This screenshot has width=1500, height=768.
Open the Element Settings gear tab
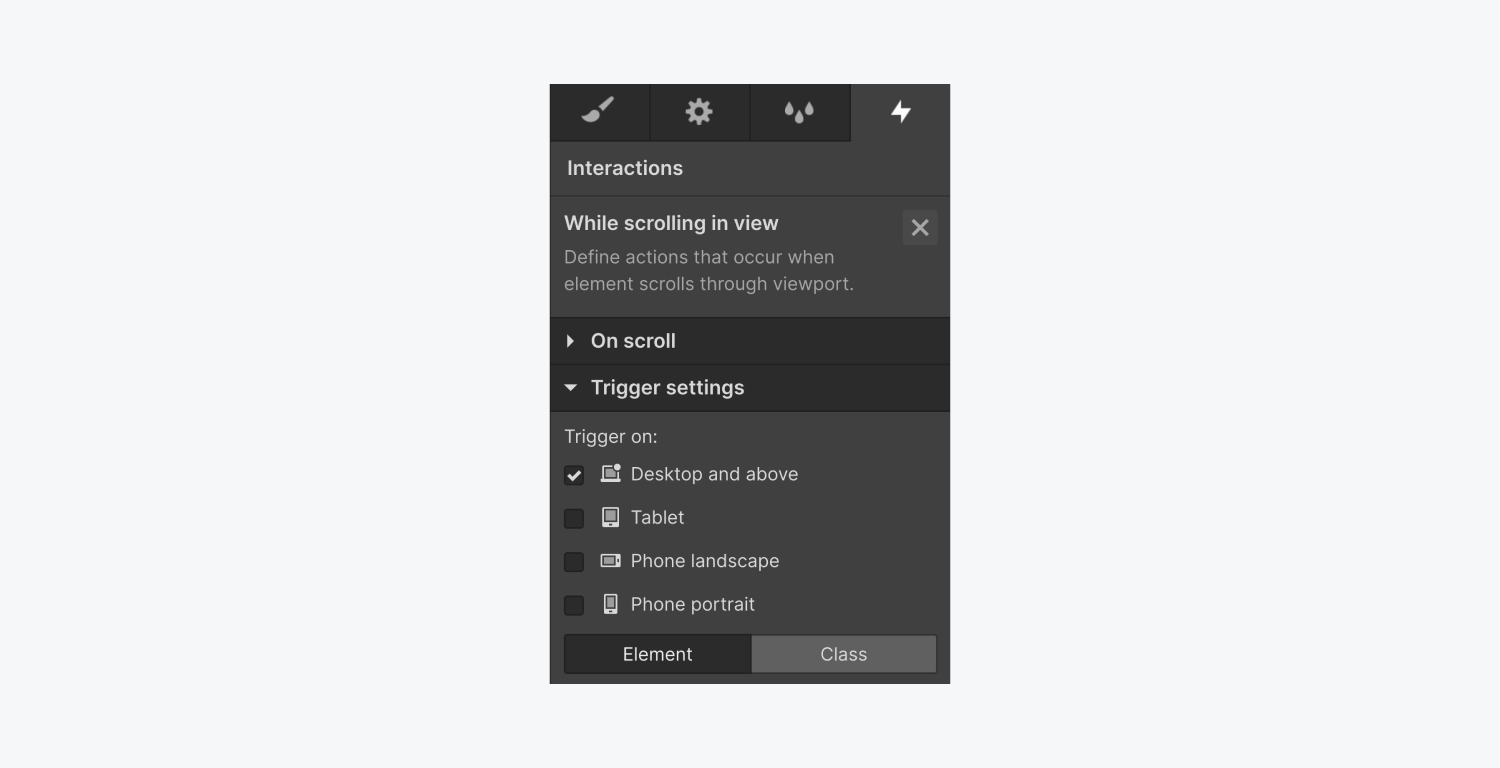[x=699, y=112]
